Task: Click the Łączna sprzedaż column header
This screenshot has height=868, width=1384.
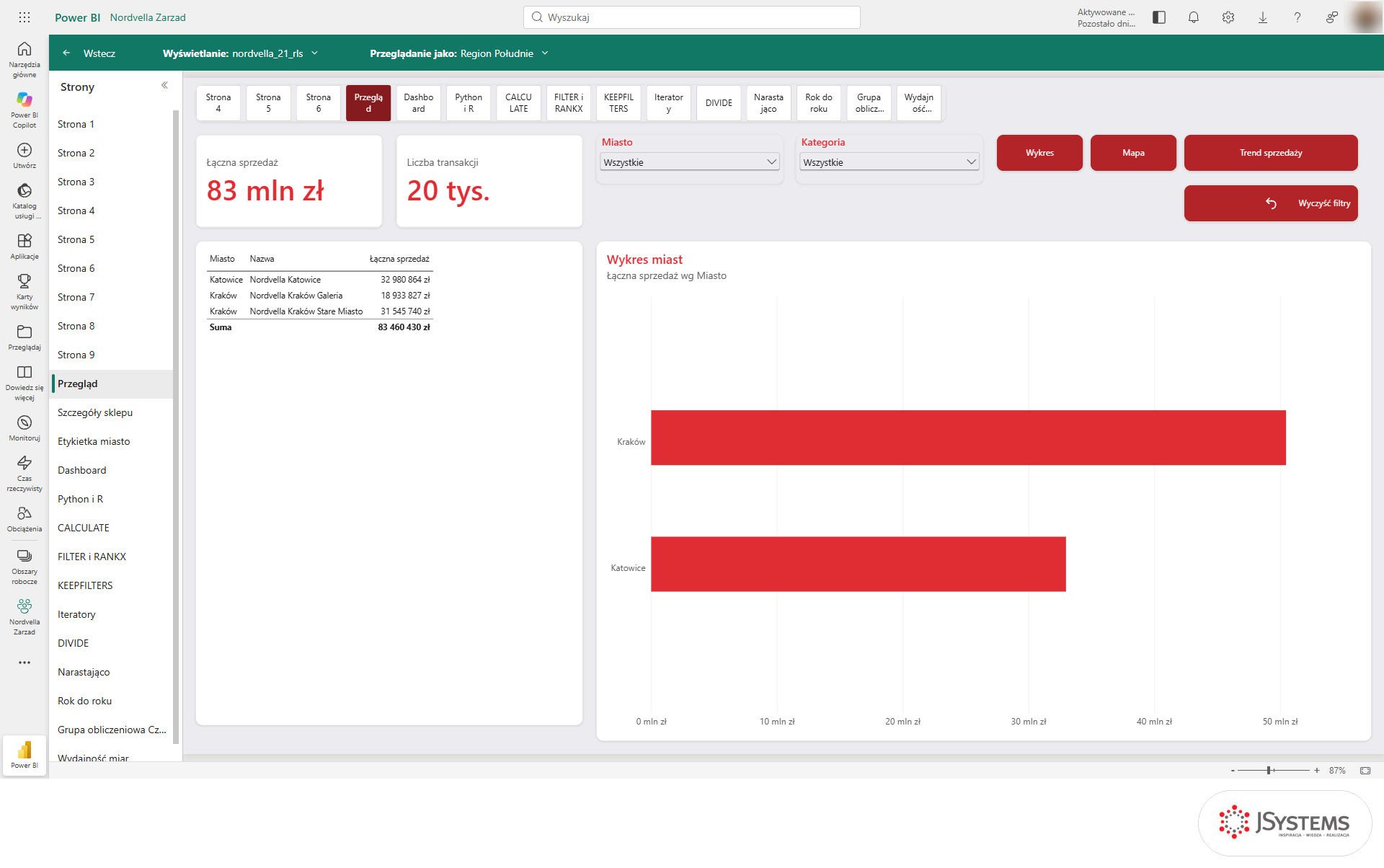Action: [399, 259]
